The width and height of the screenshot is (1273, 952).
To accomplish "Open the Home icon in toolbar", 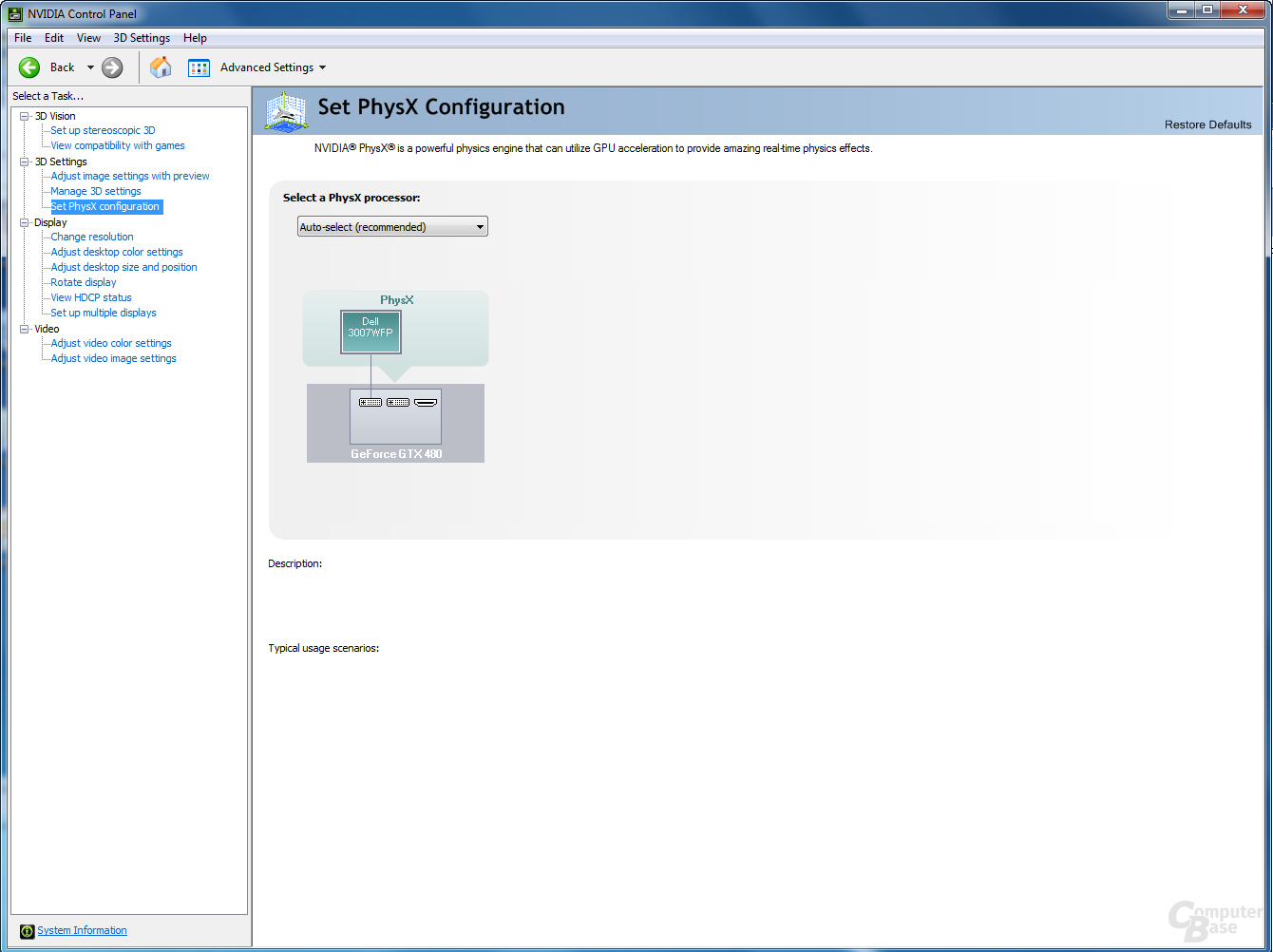I will (x=161, y=67).
